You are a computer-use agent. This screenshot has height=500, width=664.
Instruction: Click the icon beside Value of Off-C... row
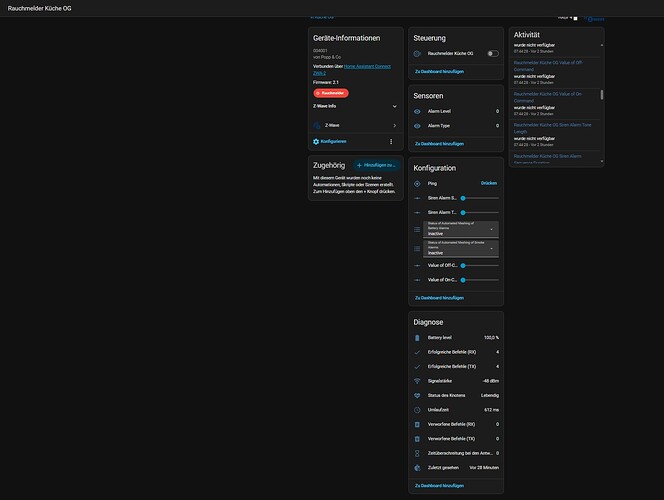pos(417,265)
